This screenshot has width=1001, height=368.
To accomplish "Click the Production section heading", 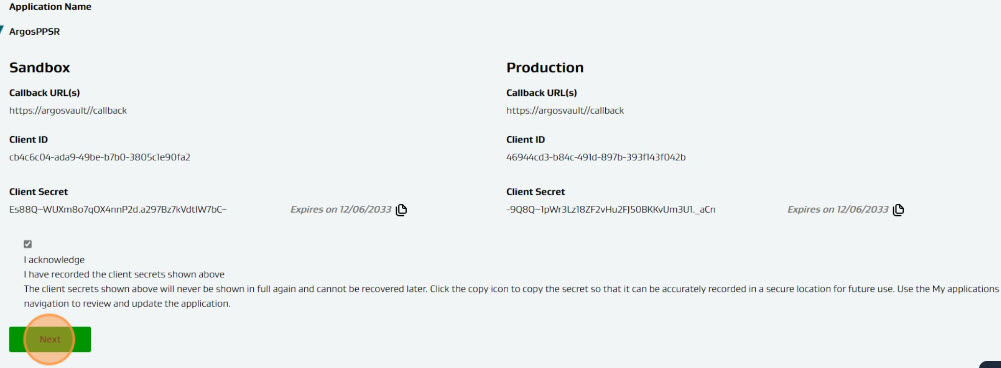I will coord(545,68).
